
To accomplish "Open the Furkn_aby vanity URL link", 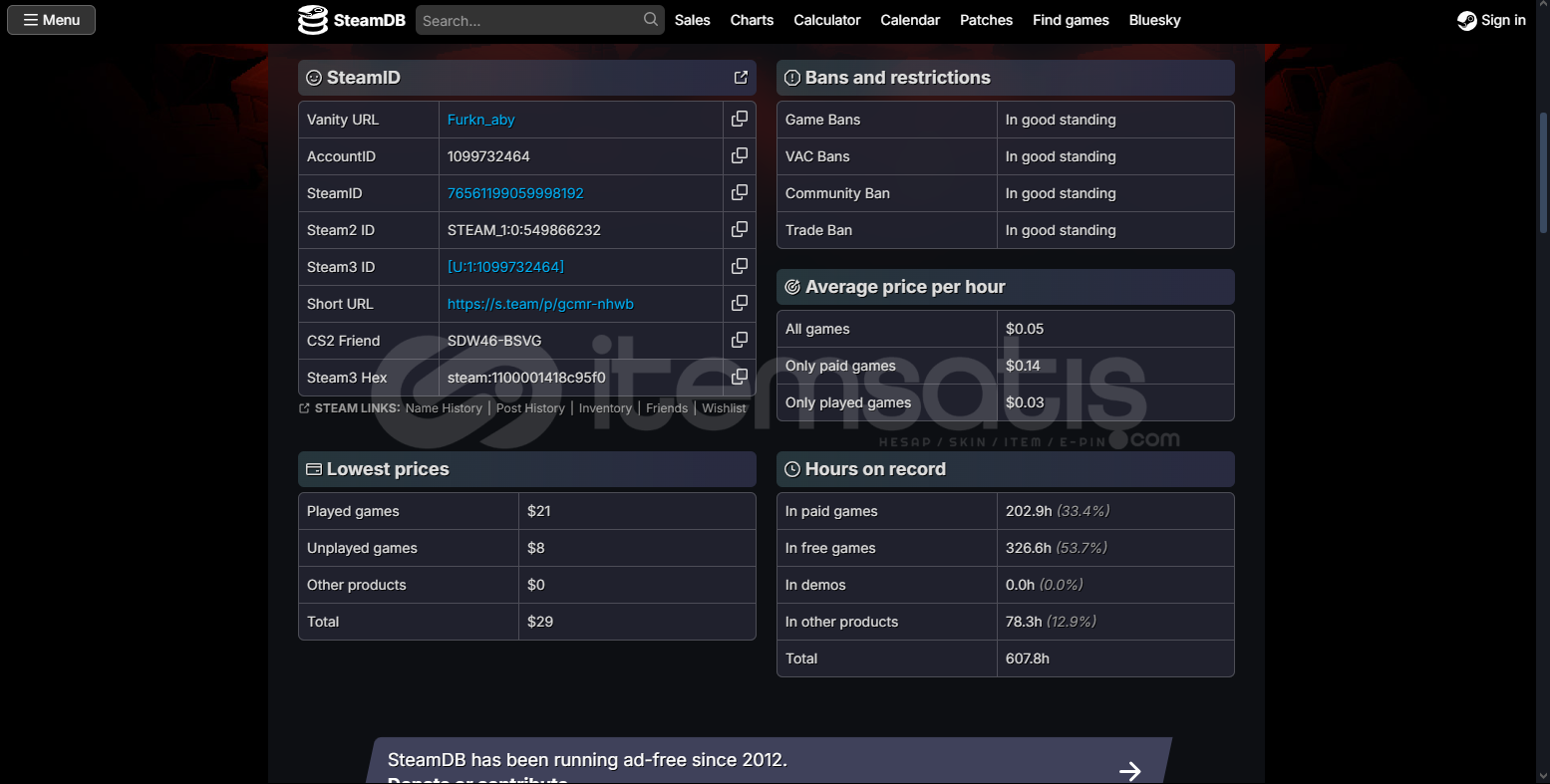I will 480,120.
